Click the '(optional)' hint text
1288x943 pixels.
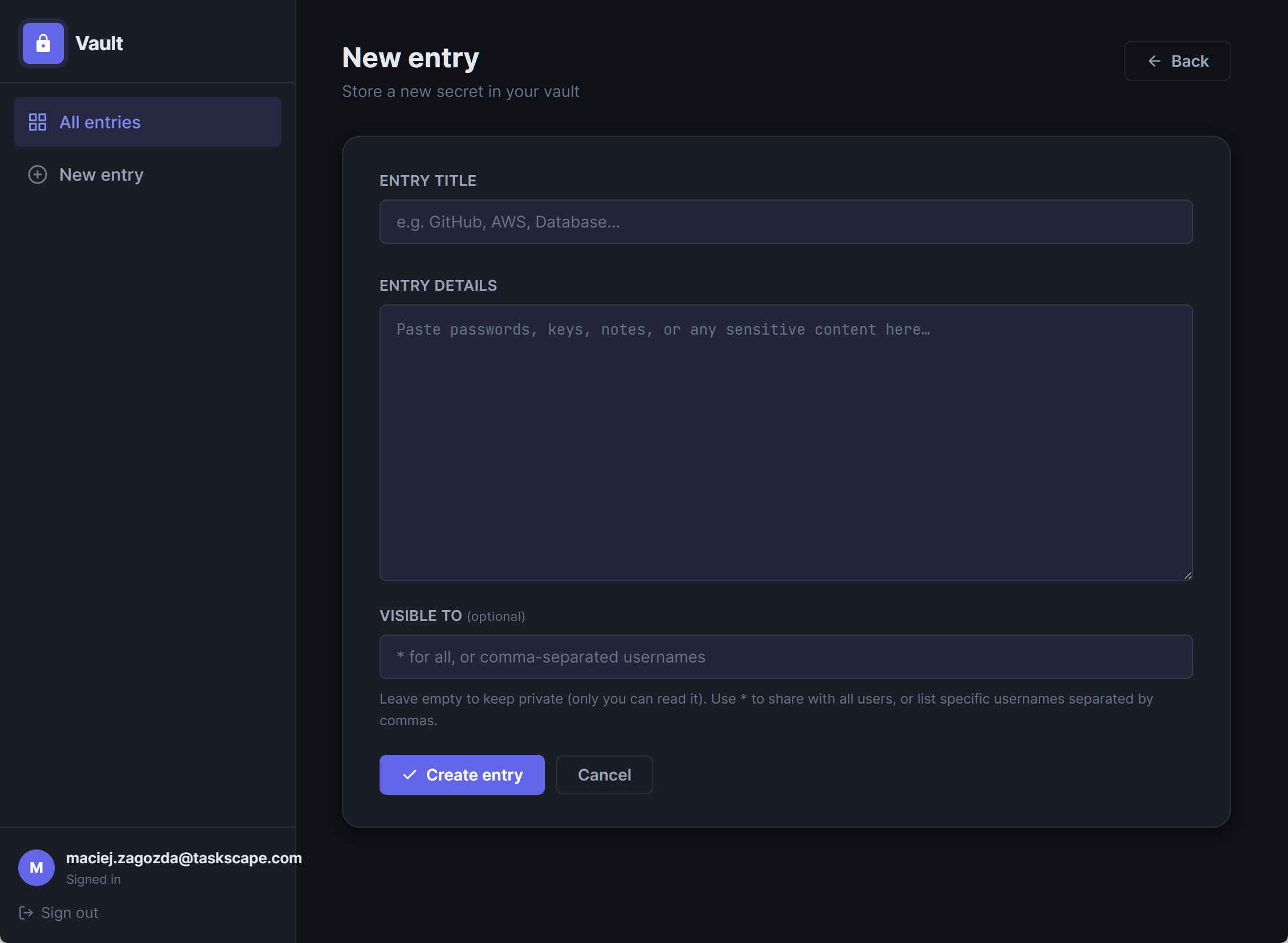[x=496, y=616]
